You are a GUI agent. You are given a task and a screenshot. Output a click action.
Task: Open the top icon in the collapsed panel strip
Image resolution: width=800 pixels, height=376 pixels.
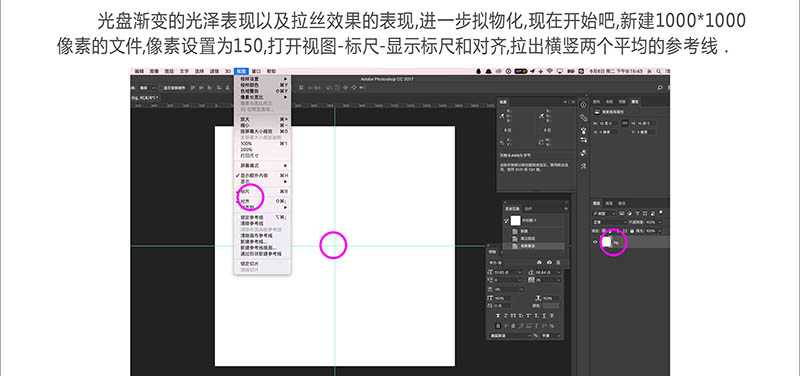(x=584, y=105)
